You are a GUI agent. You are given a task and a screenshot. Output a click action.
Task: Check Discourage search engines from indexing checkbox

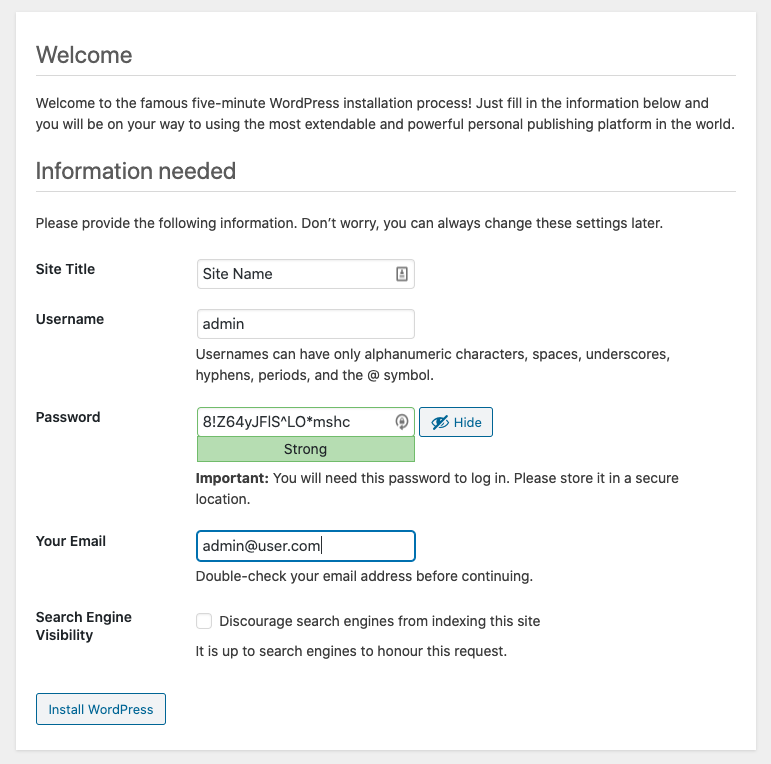pos(204,621)
